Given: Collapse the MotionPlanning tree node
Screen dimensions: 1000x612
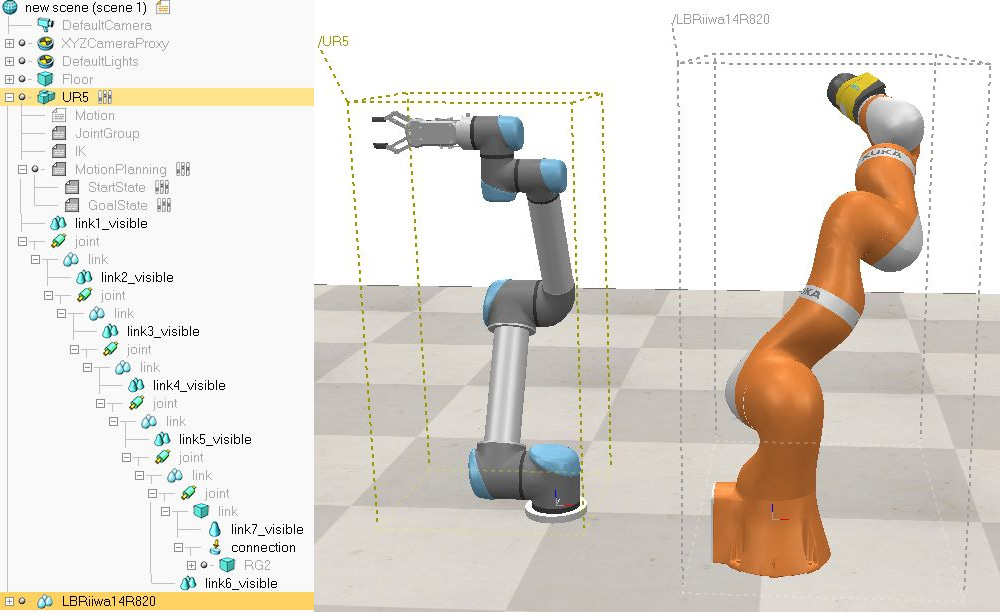Looking at the screenshot, I should 22,170.
